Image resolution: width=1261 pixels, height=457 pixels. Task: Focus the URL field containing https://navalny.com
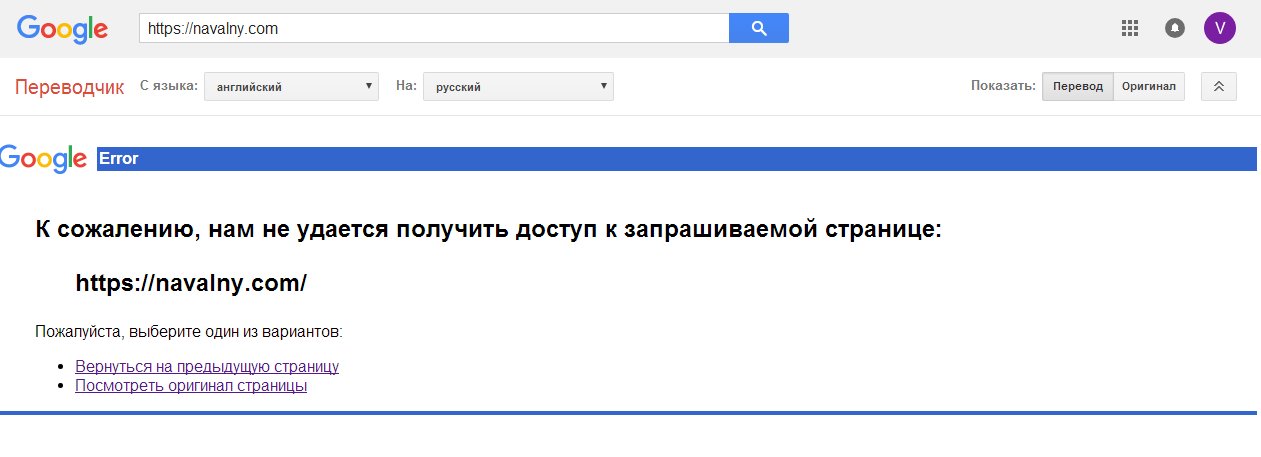[435, 29]
